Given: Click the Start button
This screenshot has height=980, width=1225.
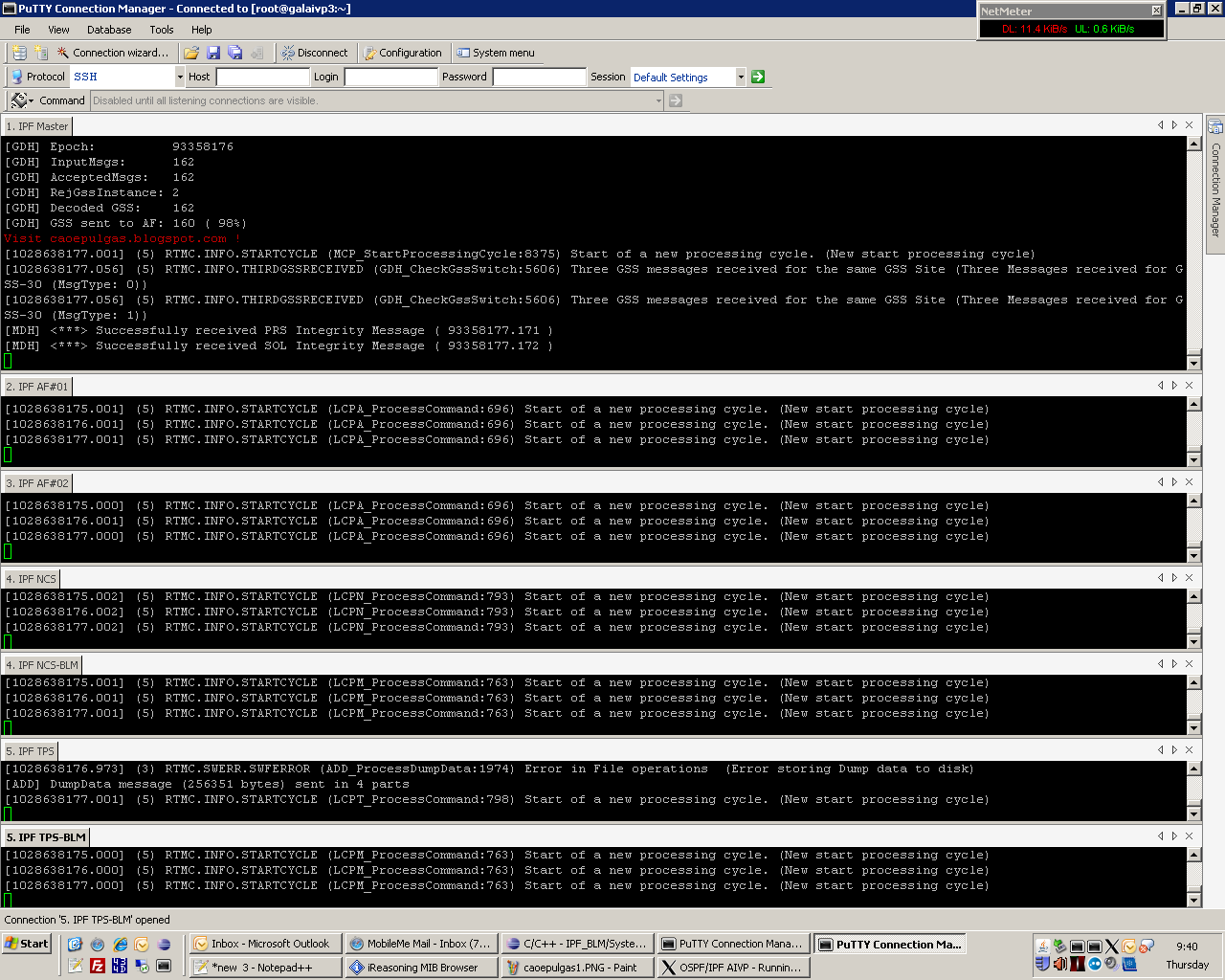Looking at the screenshot, I should (27, 944).
